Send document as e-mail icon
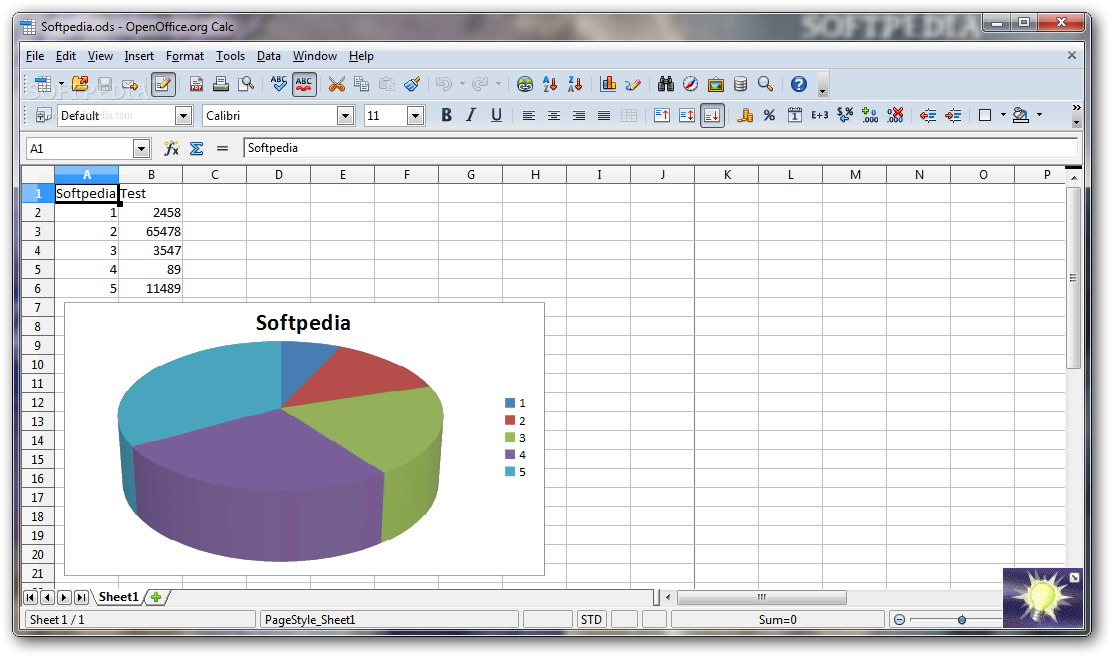 (x=130, y=84)
